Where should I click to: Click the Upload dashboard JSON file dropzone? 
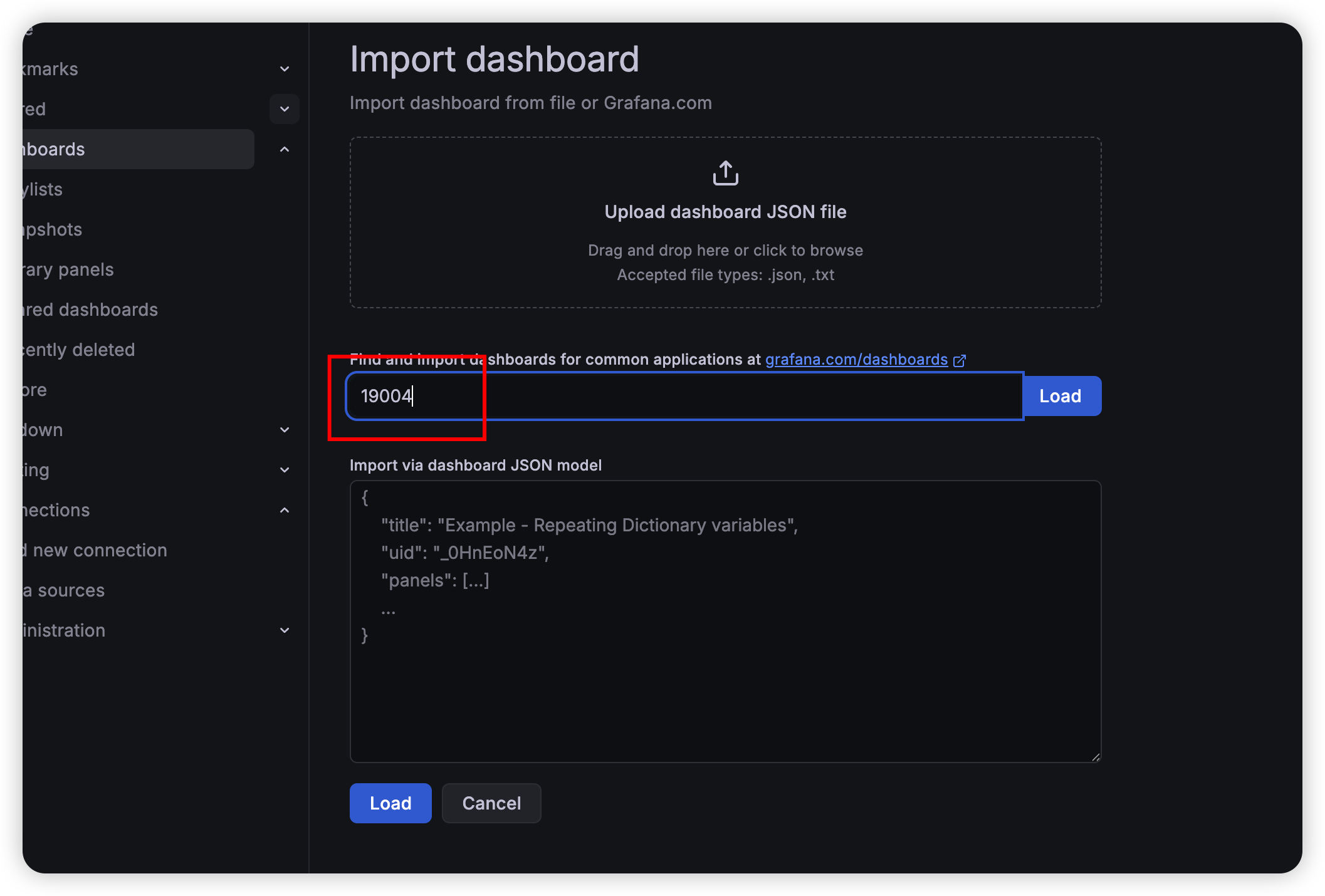click(x=725, y=222)
